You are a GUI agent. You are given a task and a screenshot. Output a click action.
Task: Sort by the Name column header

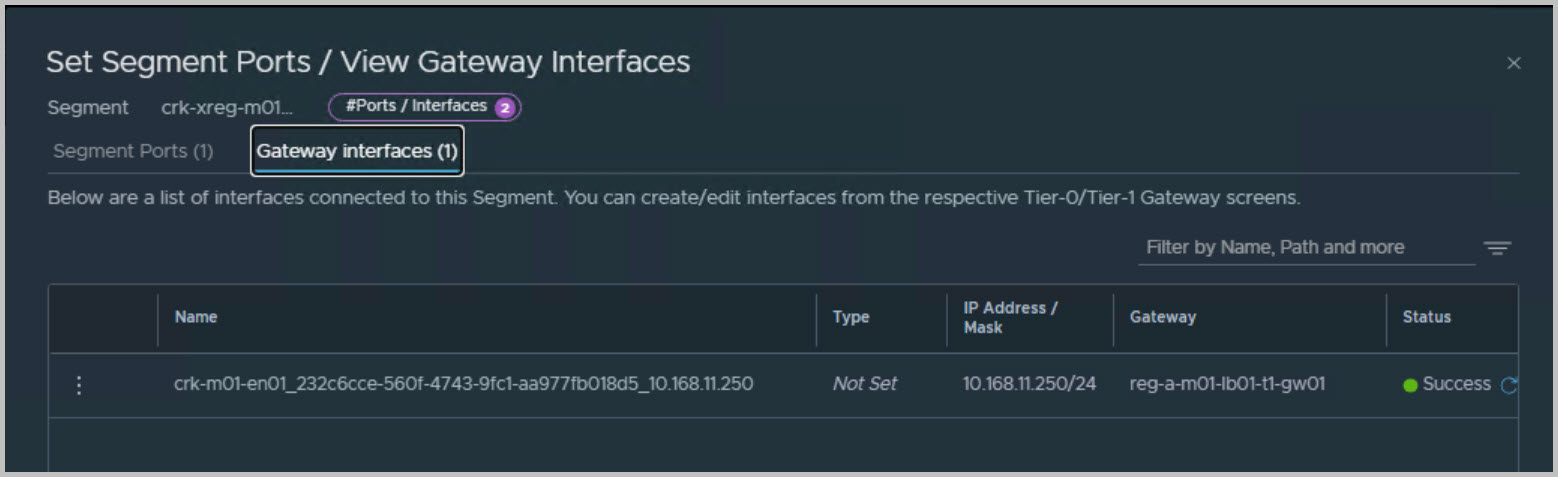[196, 317]
